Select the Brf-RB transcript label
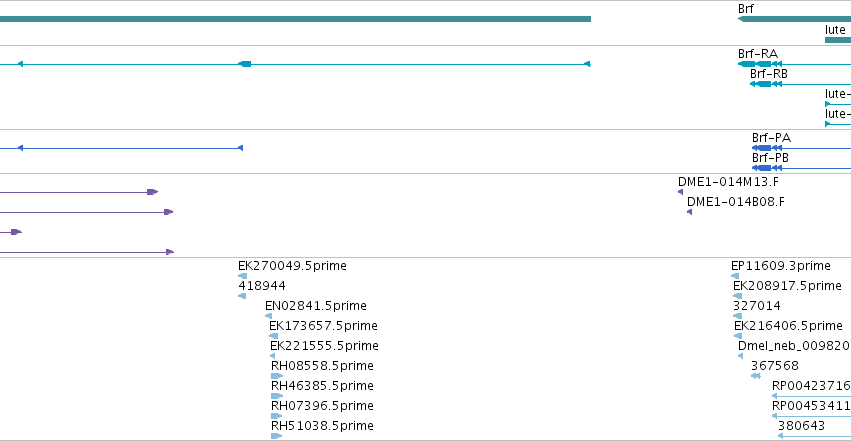Screen dimensions: 851x441 click(x=769, y=74)
